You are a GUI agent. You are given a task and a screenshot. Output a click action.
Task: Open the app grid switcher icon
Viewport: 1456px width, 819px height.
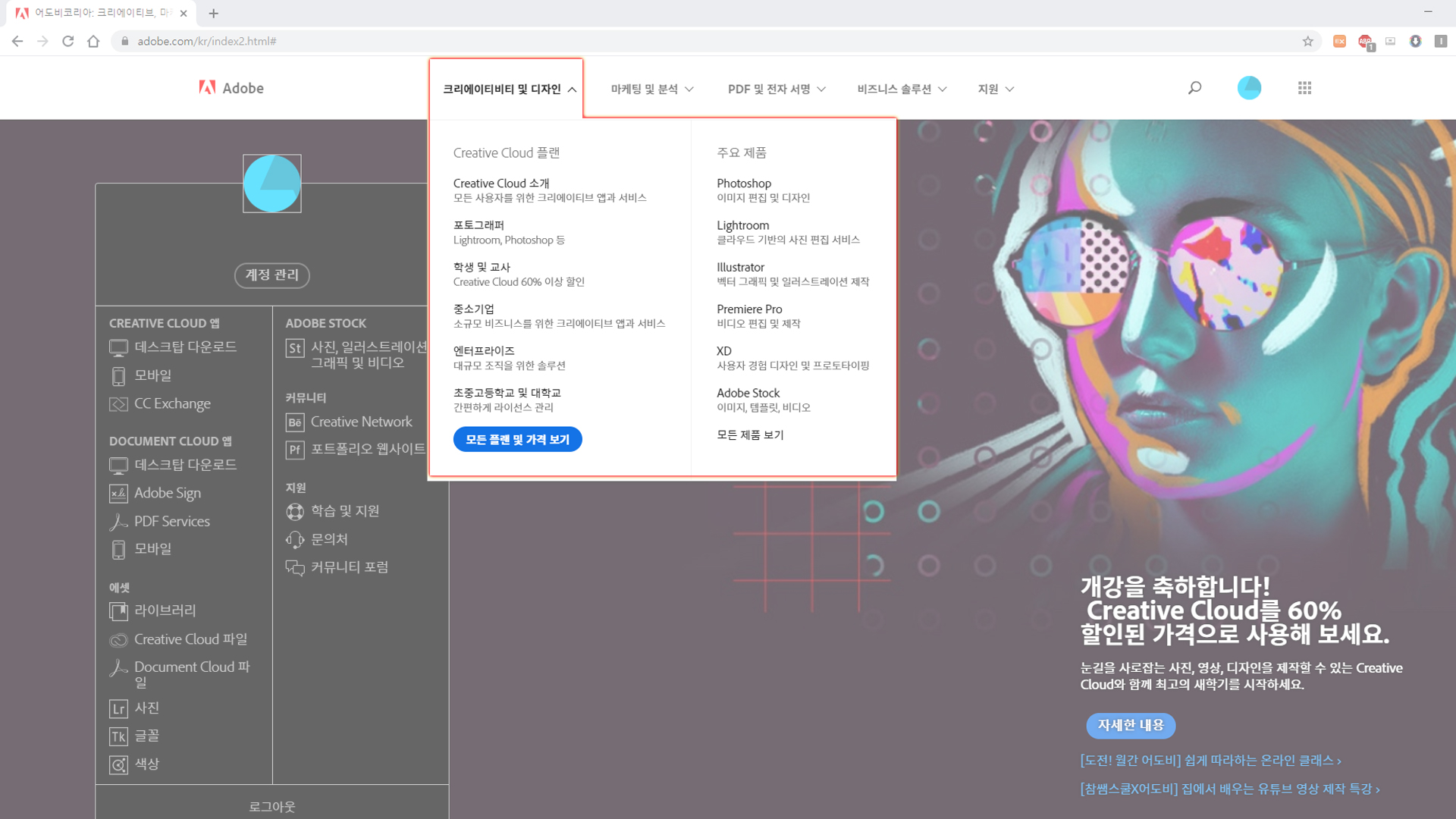click(x=1304, y=88)
